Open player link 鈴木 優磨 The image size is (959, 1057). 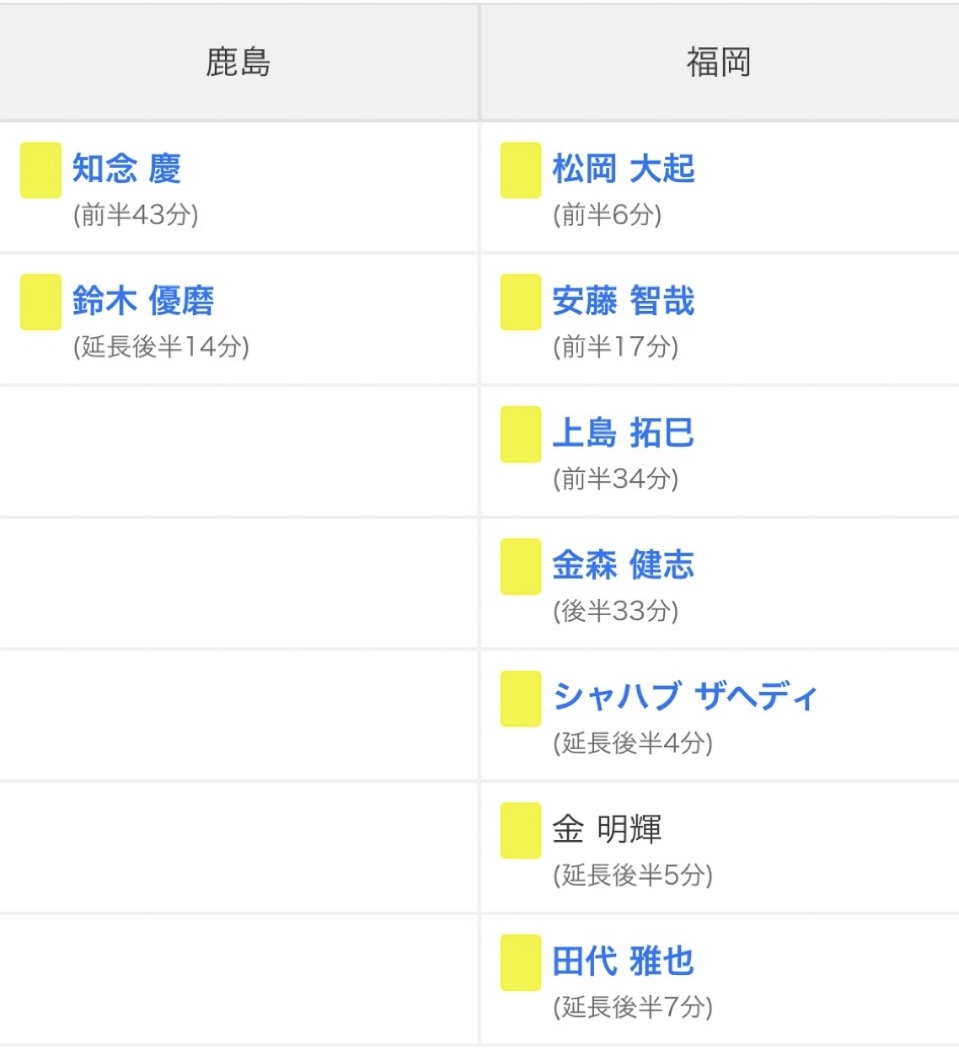(143, 301)
